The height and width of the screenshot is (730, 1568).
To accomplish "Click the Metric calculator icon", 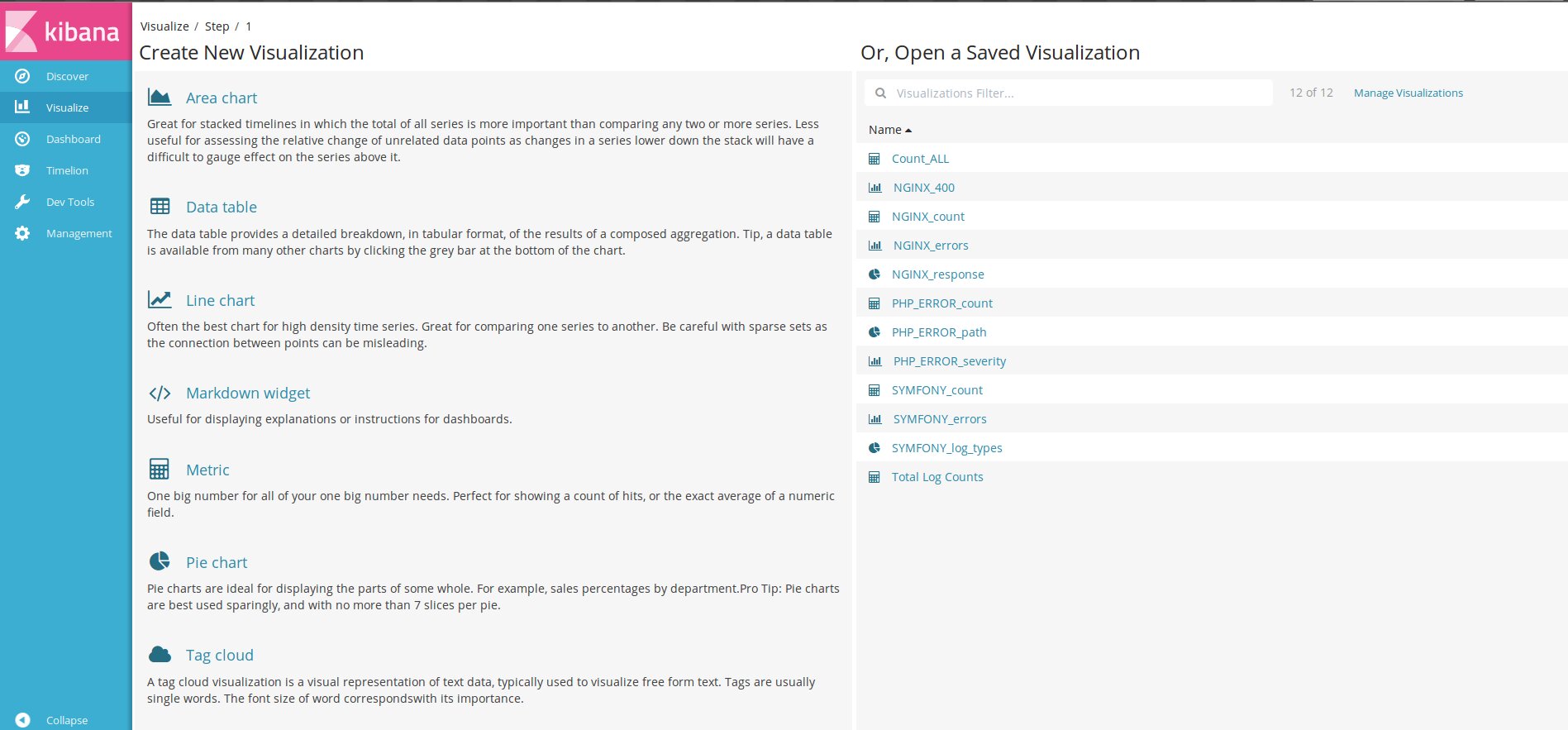I will [159, 469].
